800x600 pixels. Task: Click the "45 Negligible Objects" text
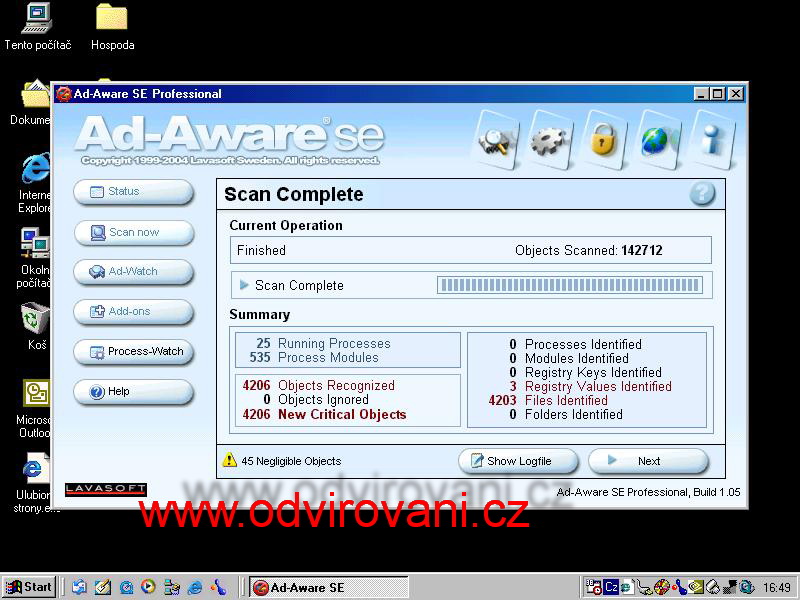point(291,461)
